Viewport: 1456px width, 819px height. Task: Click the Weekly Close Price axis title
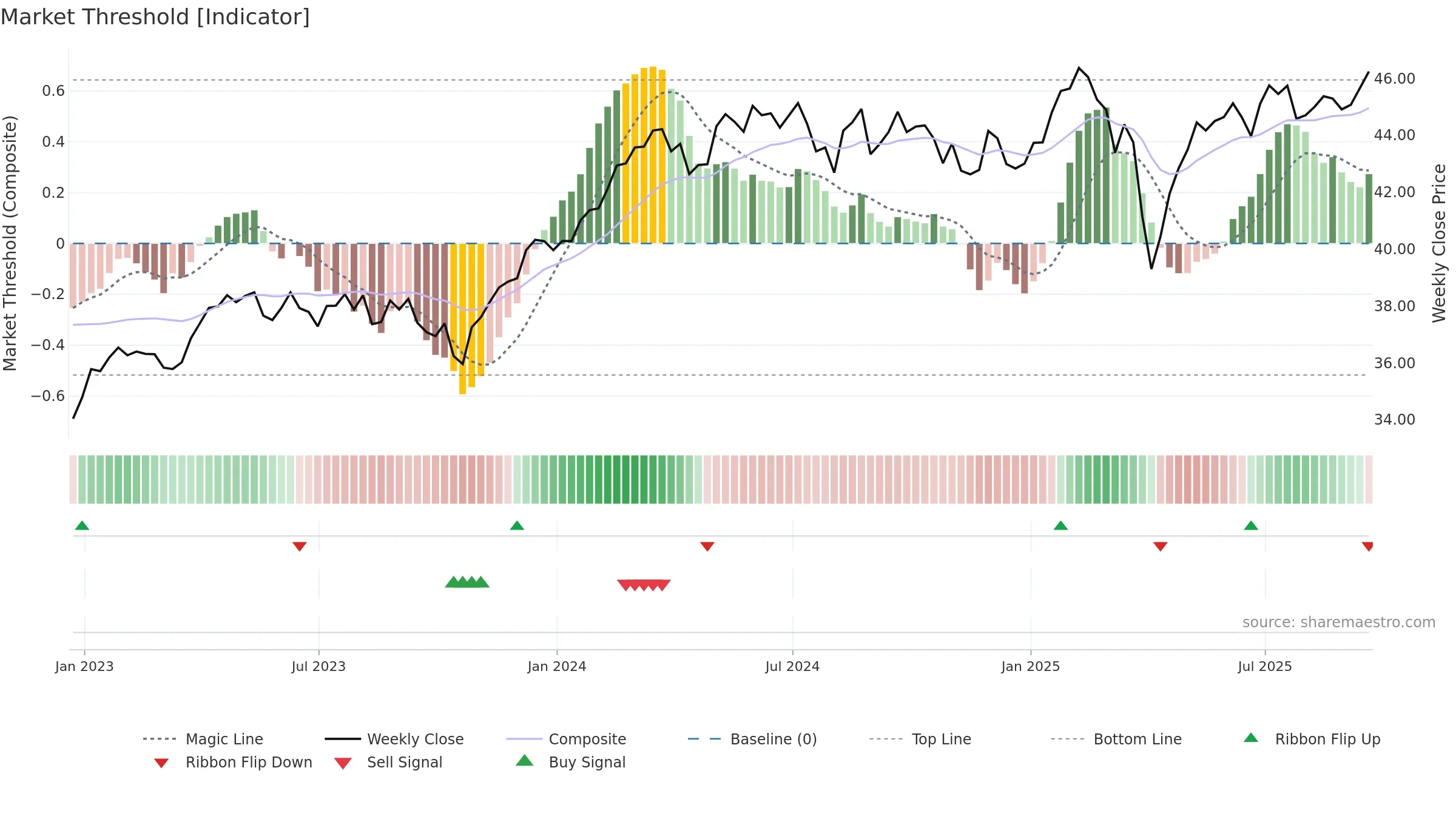[x=1439, y=243]
